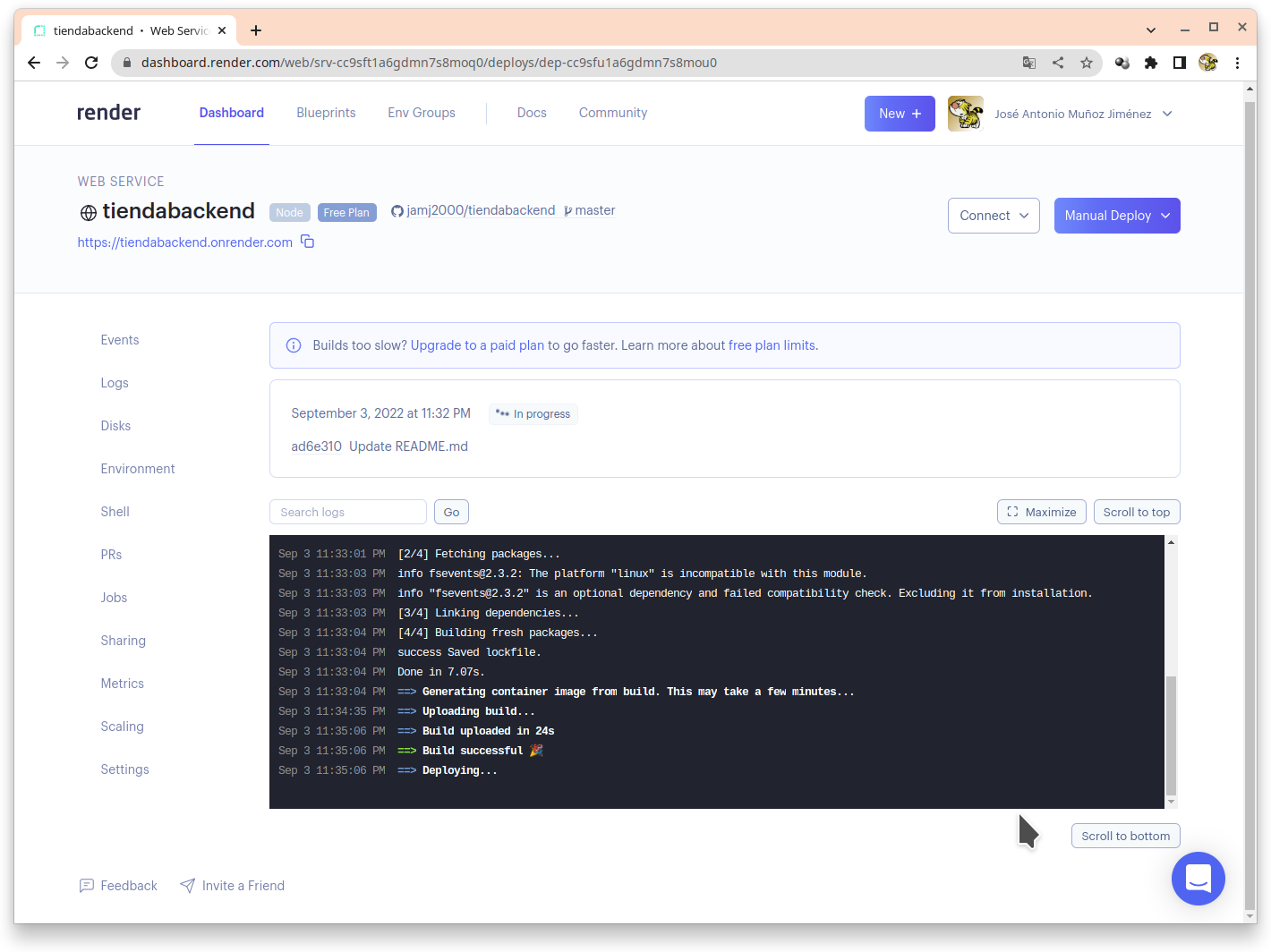The height and width of the screenshot is (952, 1271).
Task: Click Scroll to top button
Action: [1137, 512]
